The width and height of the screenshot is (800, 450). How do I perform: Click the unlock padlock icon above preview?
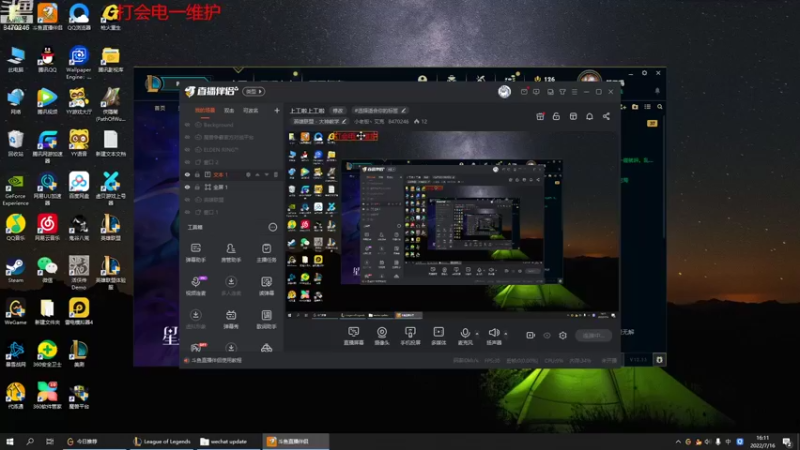pos(556,116)
